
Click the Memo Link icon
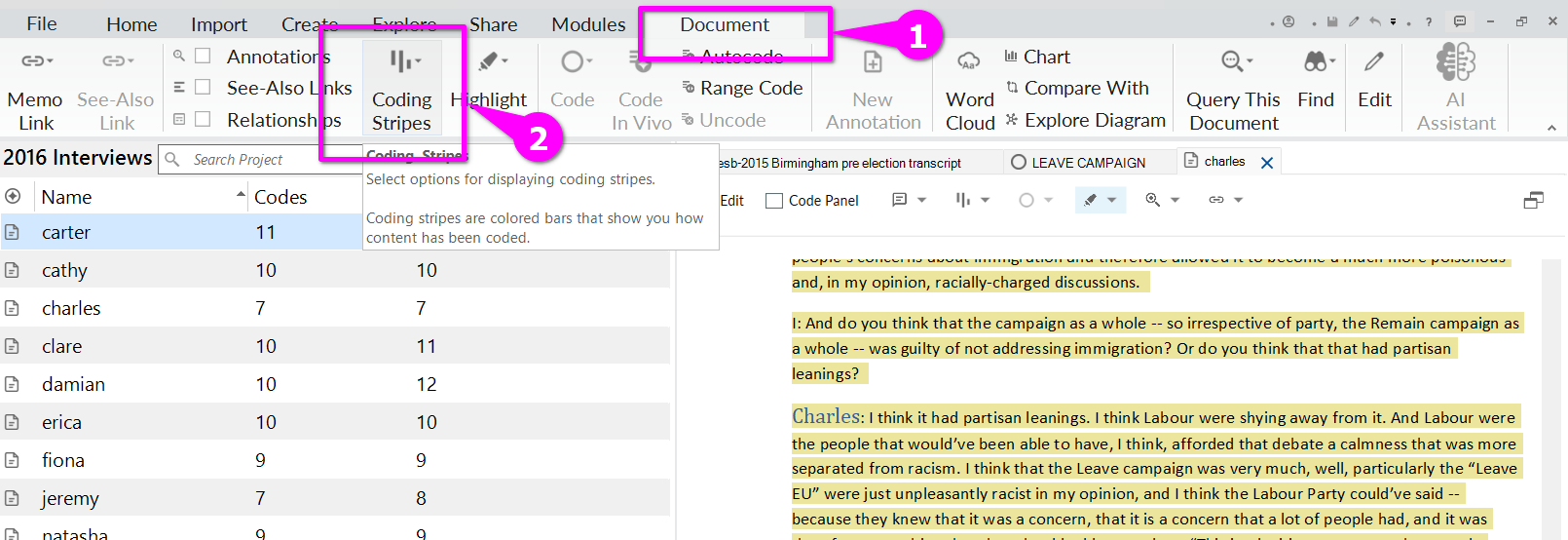coord(36,61)
